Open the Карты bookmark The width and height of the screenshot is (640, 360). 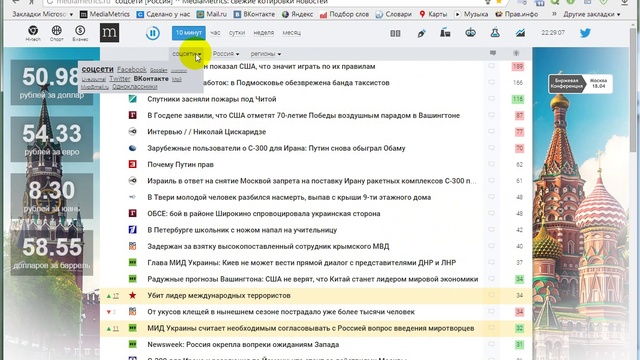(433, 14)
